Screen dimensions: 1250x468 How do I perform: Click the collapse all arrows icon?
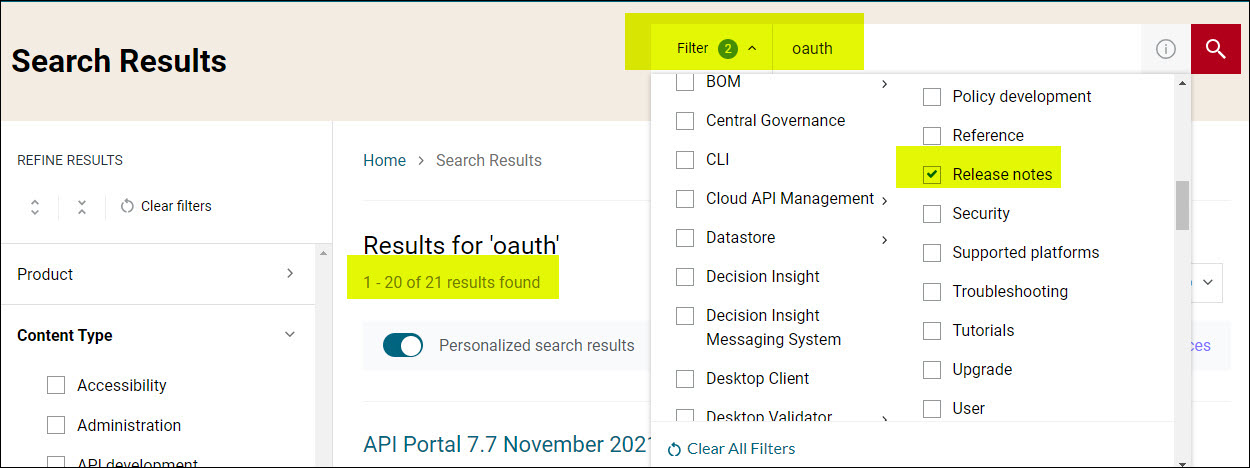(x=82, y=206)
